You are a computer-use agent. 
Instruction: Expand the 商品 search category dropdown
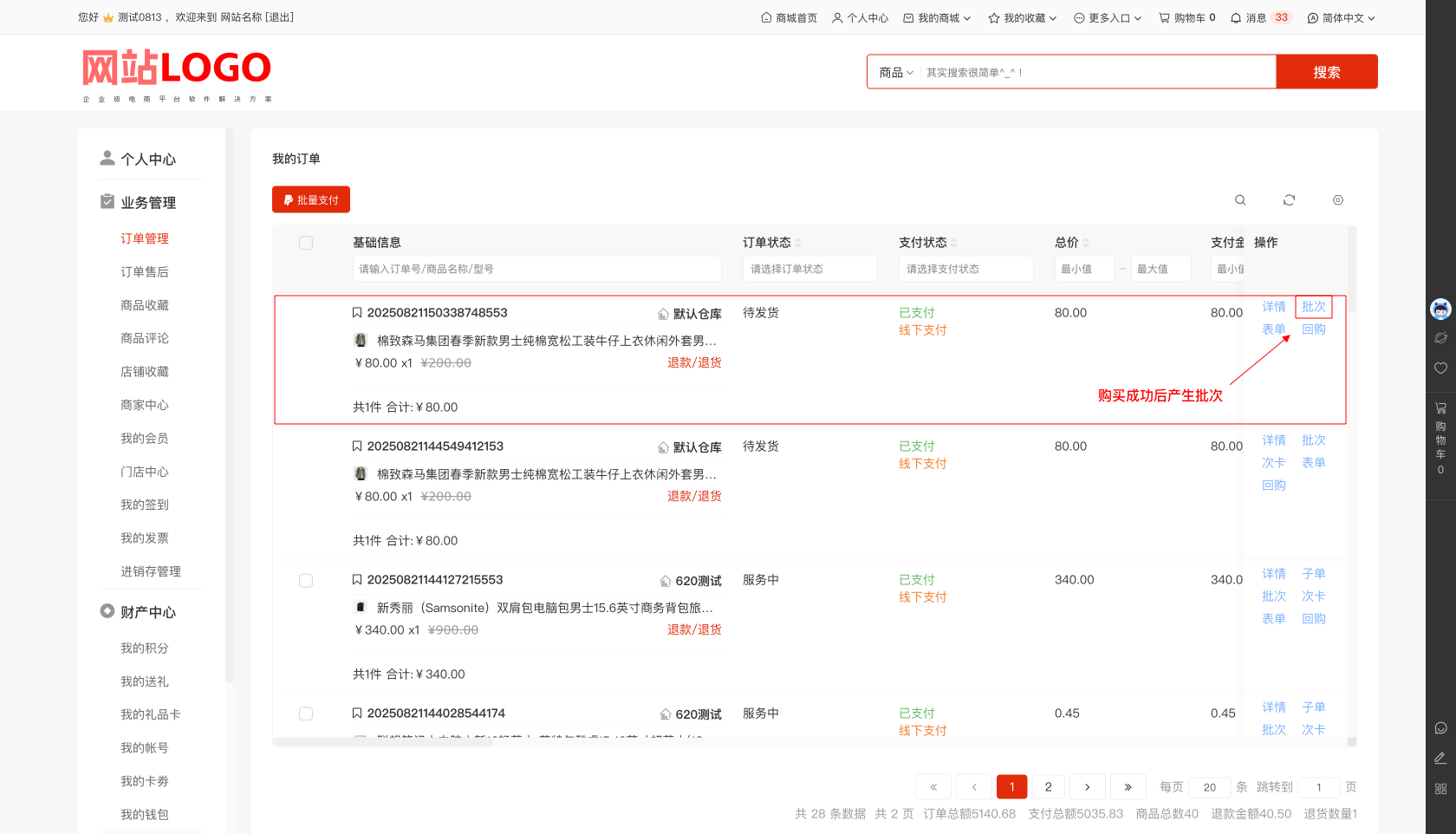pos(896,73)
